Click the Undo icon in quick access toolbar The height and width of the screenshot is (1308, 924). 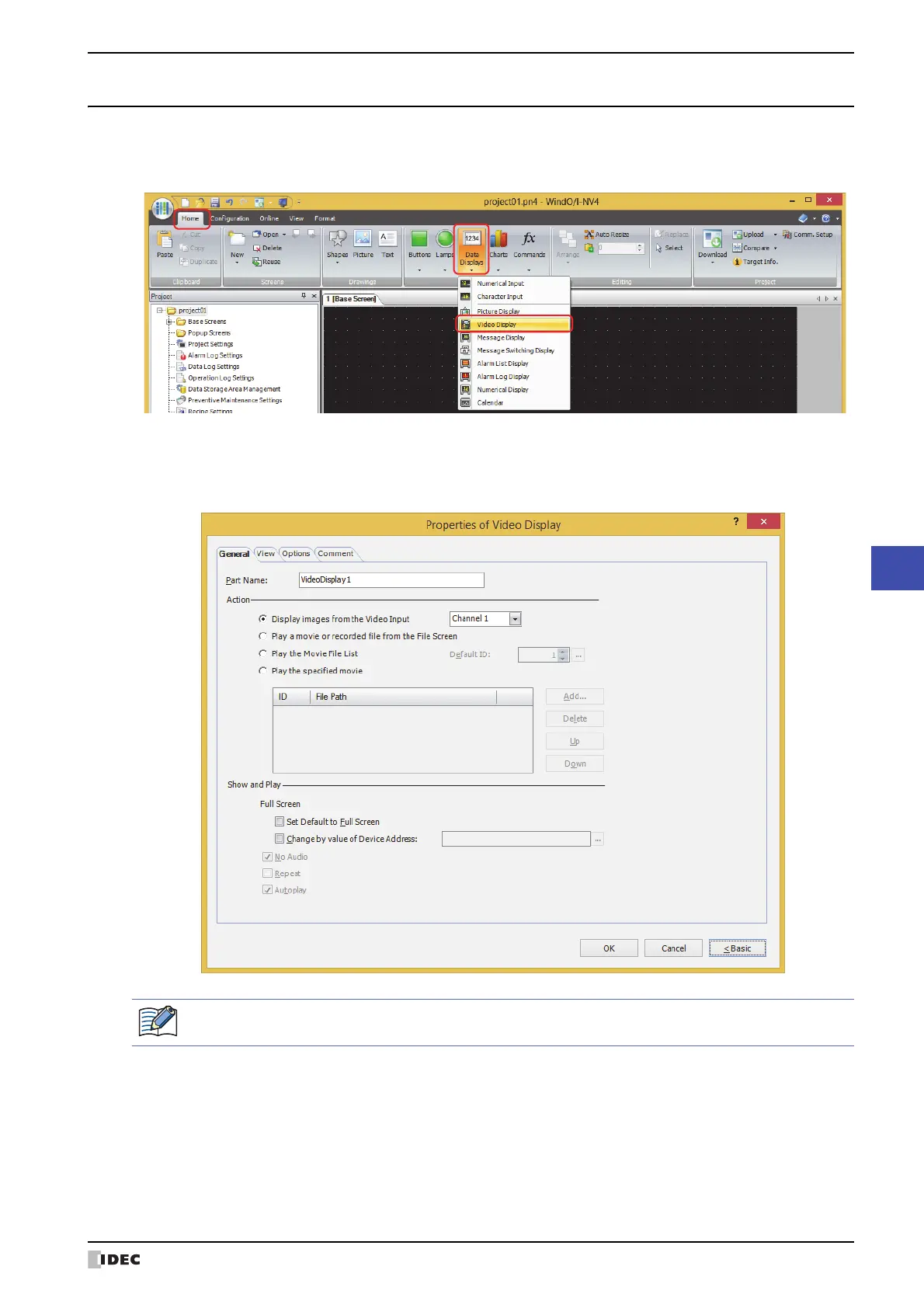click(x=229, y=202)
